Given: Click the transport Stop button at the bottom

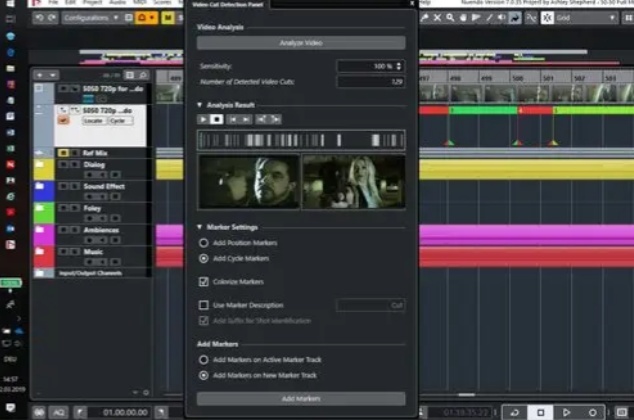Looking at the screenshot, I should (x=540, y=411).
